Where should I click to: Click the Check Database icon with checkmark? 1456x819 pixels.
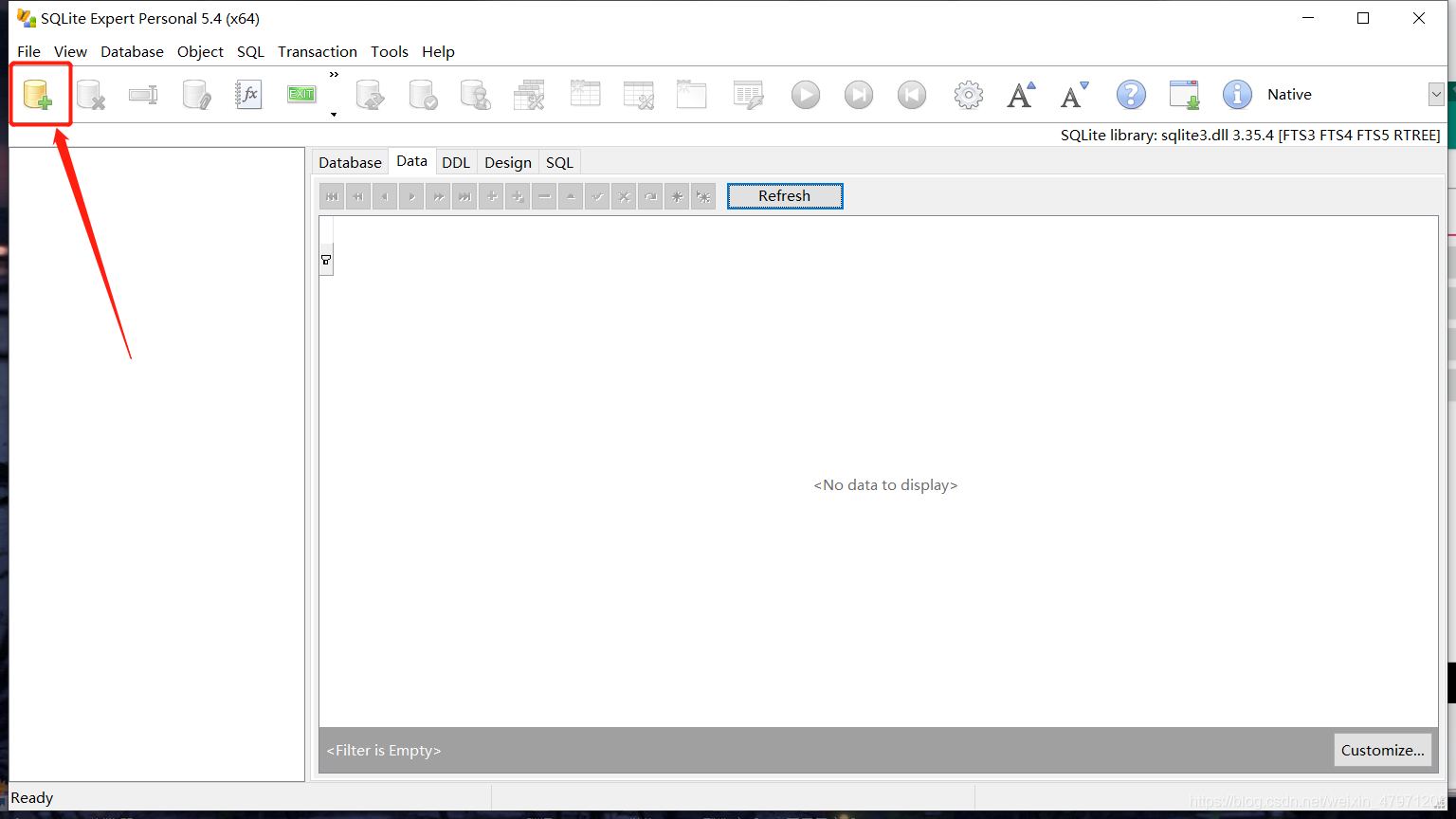pyautogui.click(x=423, y=95)
